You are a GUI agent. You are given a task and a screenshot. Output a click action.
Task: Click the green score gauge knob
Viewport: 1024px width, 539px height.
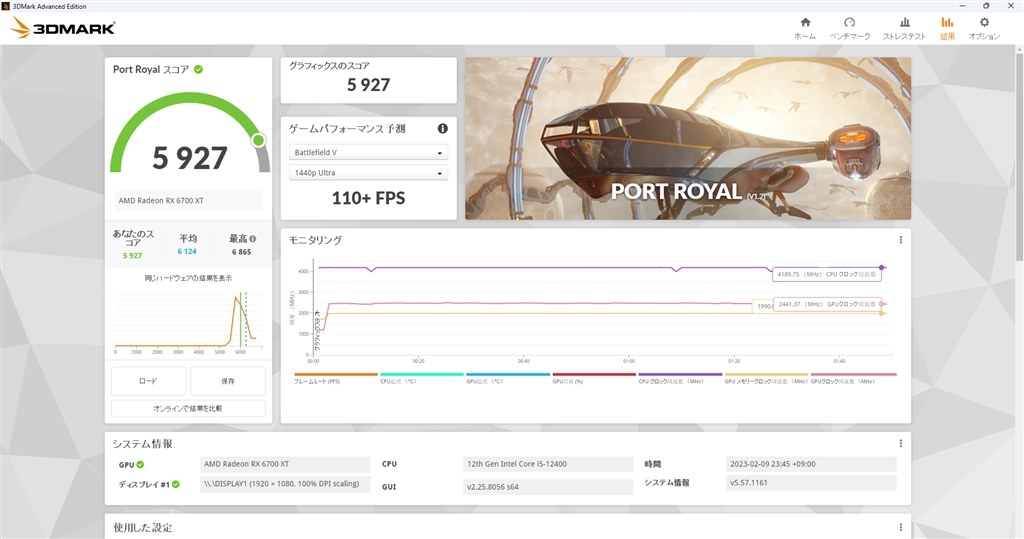[259, 140]
